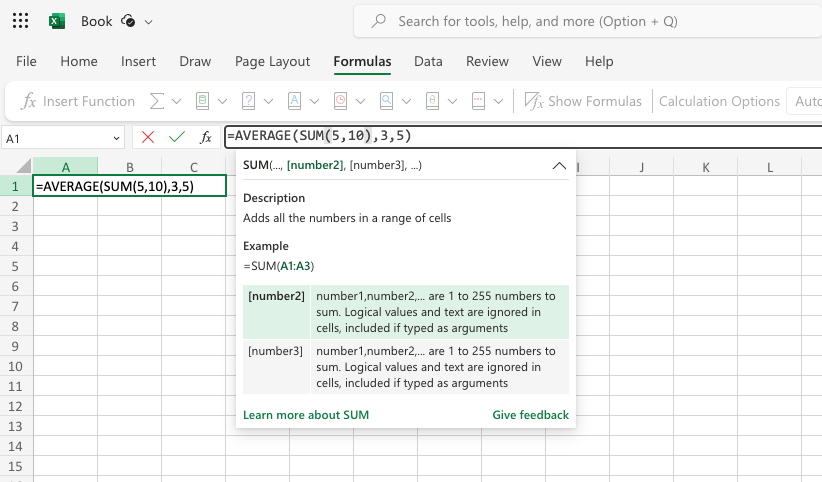Screen dimensions: 822x482
Task: Click the Give feedback link
Action: pos(530,415)
